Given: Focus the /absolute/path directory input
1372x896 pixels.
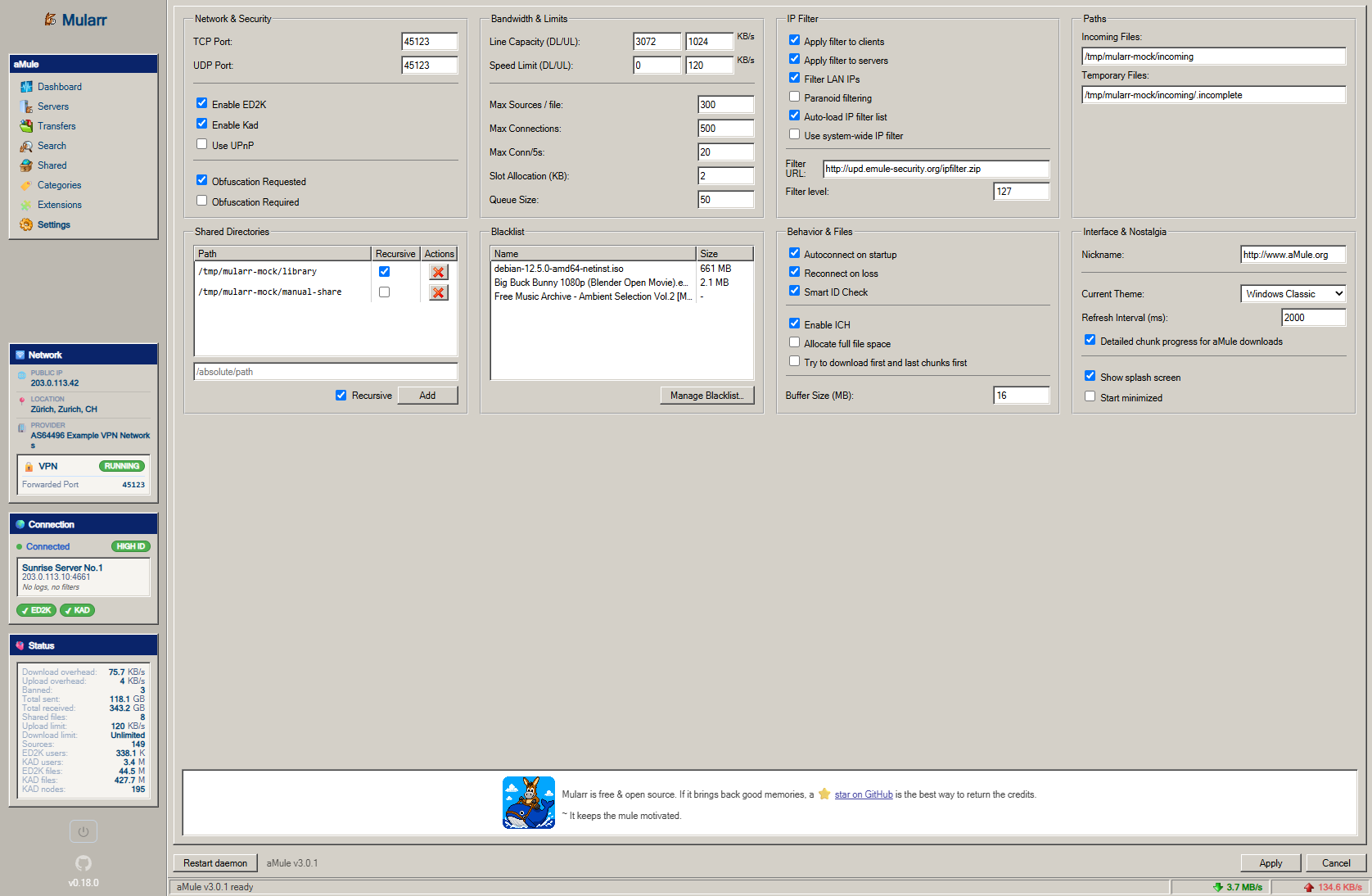Looking at the screenshot, I should coord(326,372).
